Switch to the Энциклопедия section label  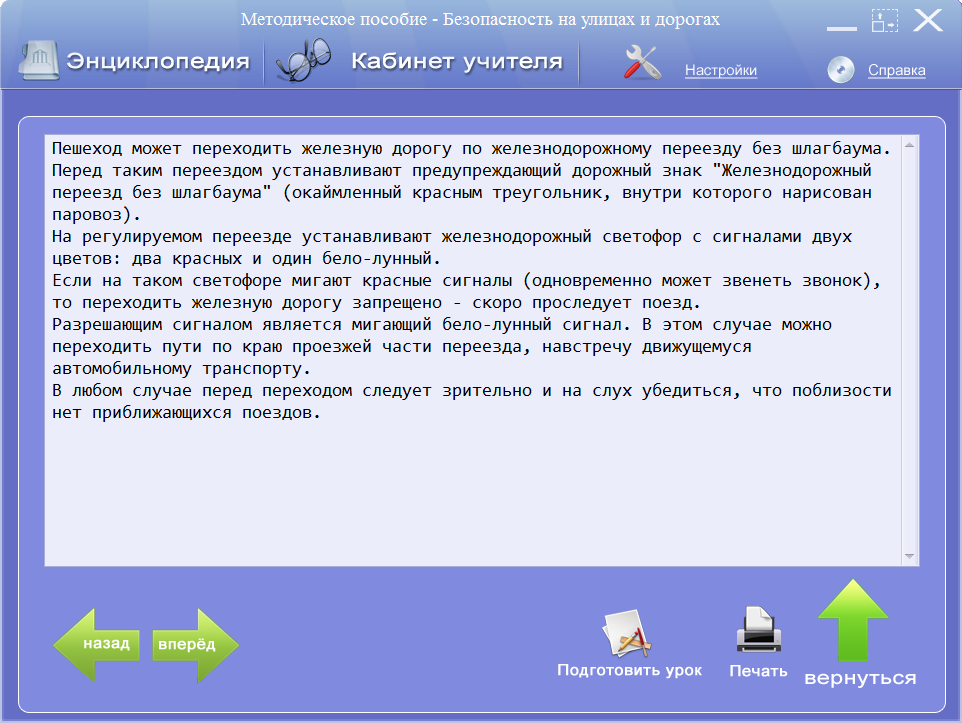tap(158, 62)
